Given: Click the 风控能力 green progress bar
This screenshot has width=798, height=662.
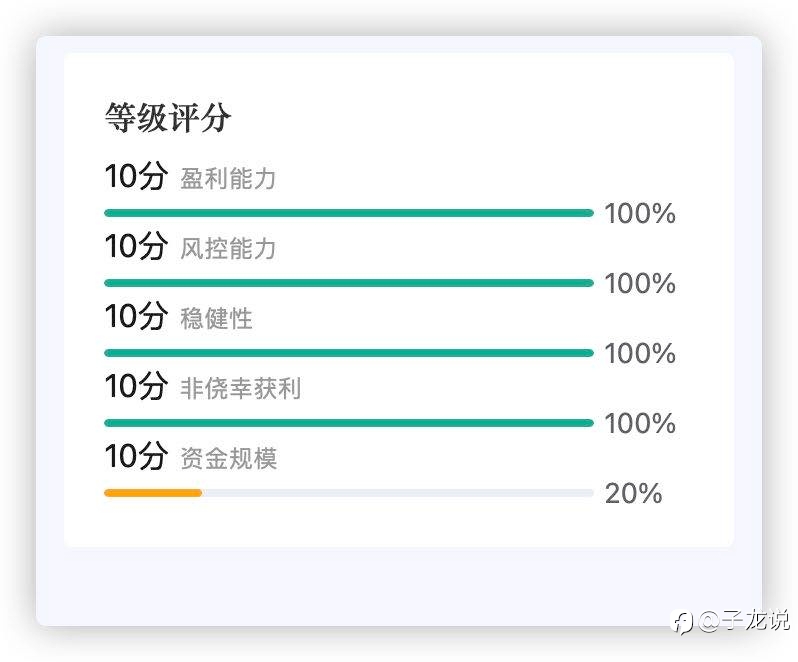Looking at the screenshot, I should pos(349,283).
